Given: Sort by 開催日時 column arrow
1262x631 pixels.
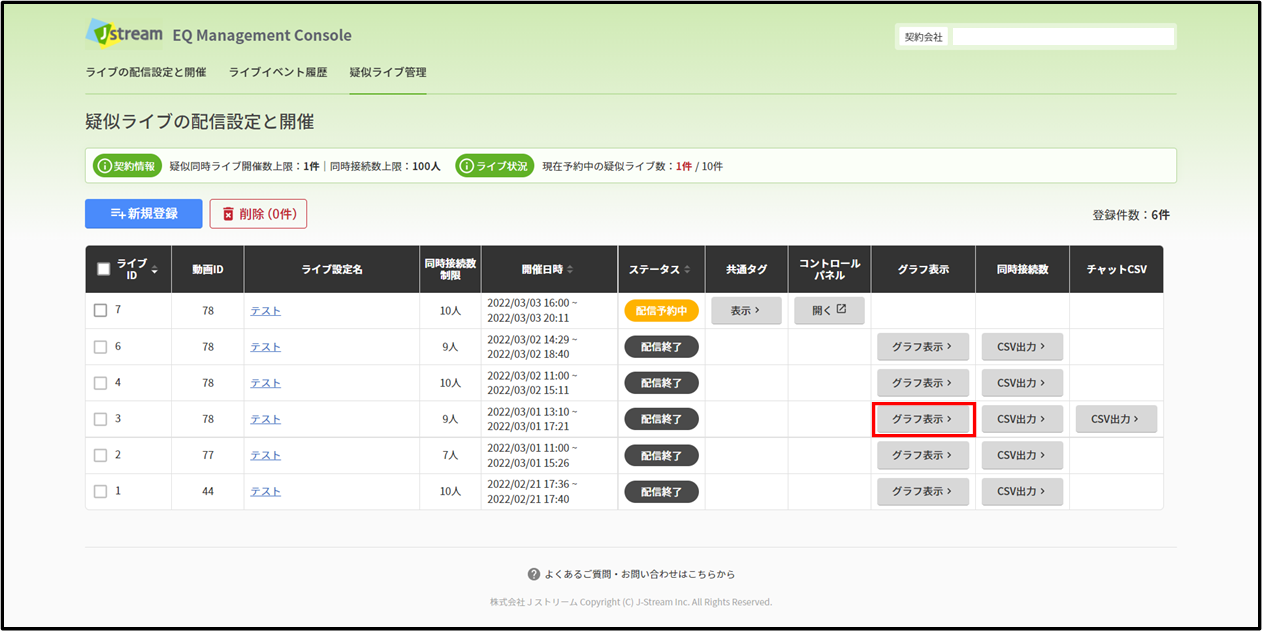Looking at the screenshot, I should [x=570, y=270].
